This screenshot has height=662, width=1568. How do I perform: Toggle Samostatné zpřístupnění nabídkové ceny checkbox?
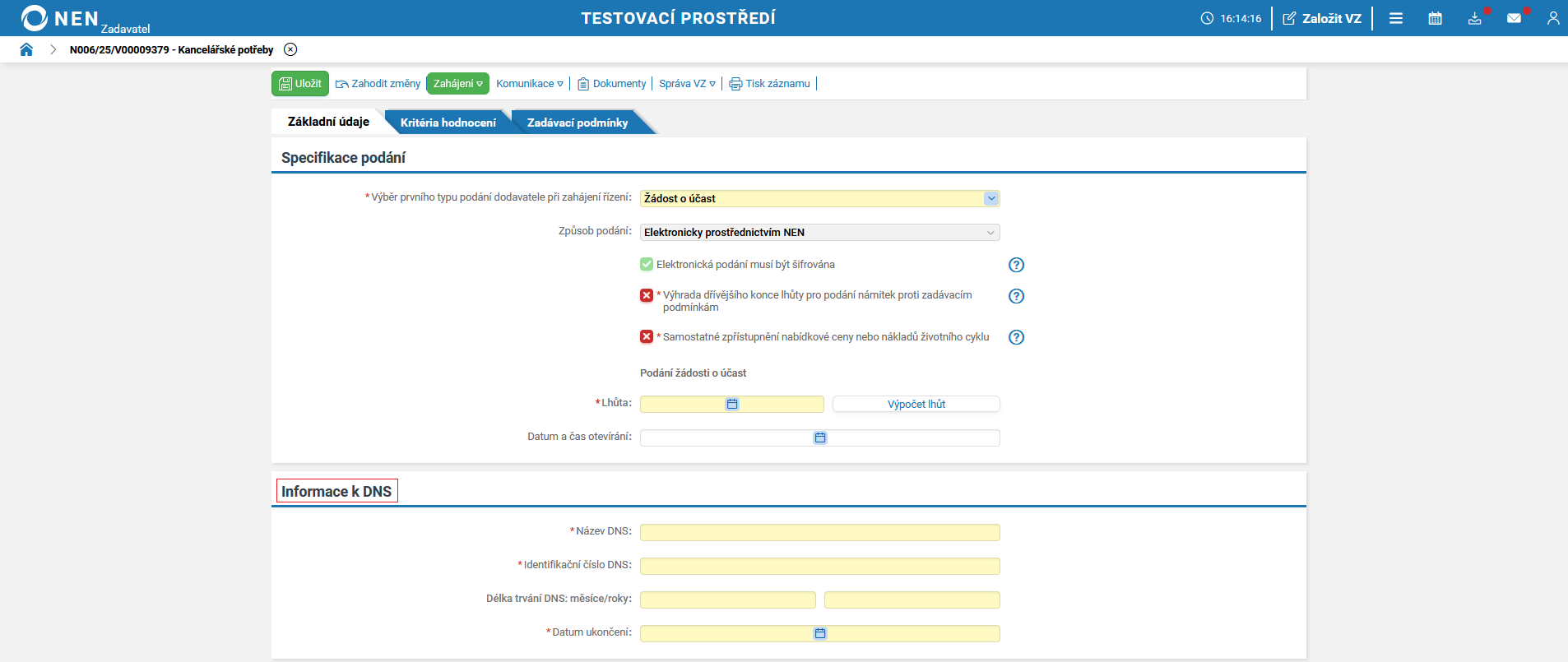click(x=647, y=336)
